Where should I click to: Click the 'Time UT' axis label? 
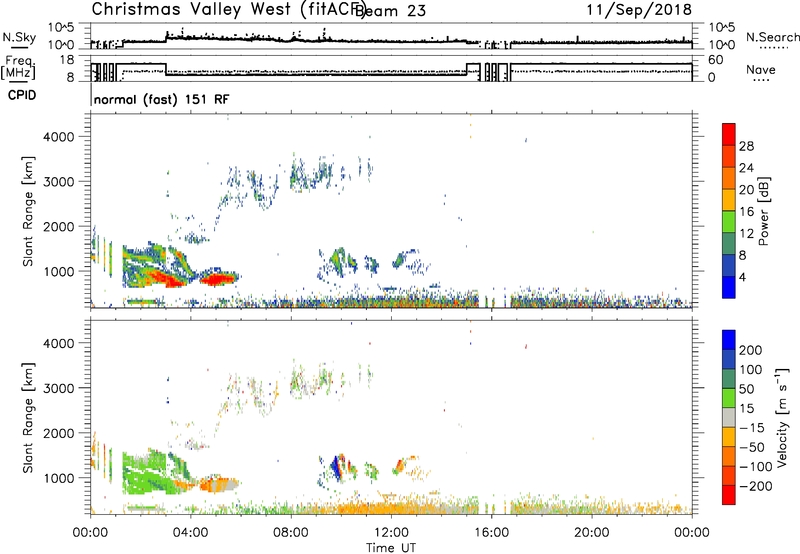click(391, 548)
